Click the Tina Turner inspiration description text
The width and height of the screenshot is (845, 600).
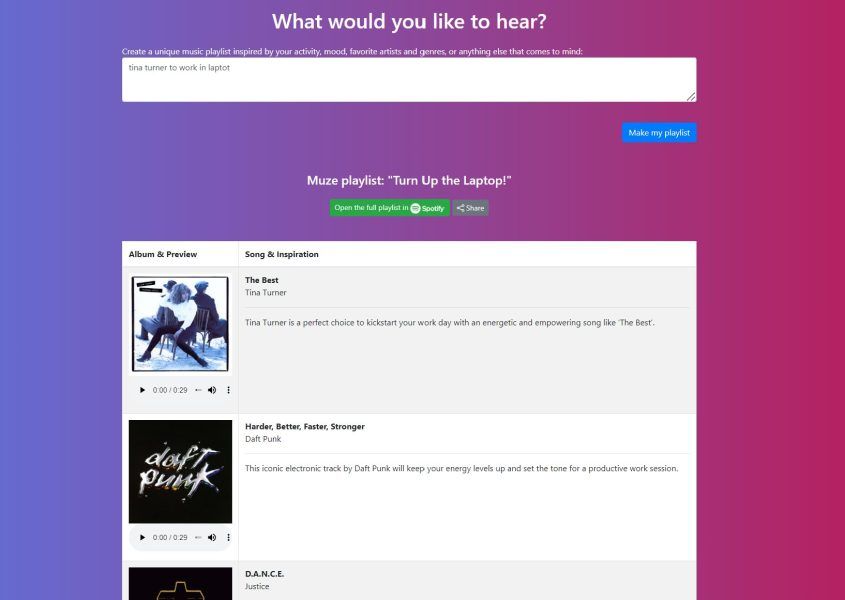tap(450, 323)
